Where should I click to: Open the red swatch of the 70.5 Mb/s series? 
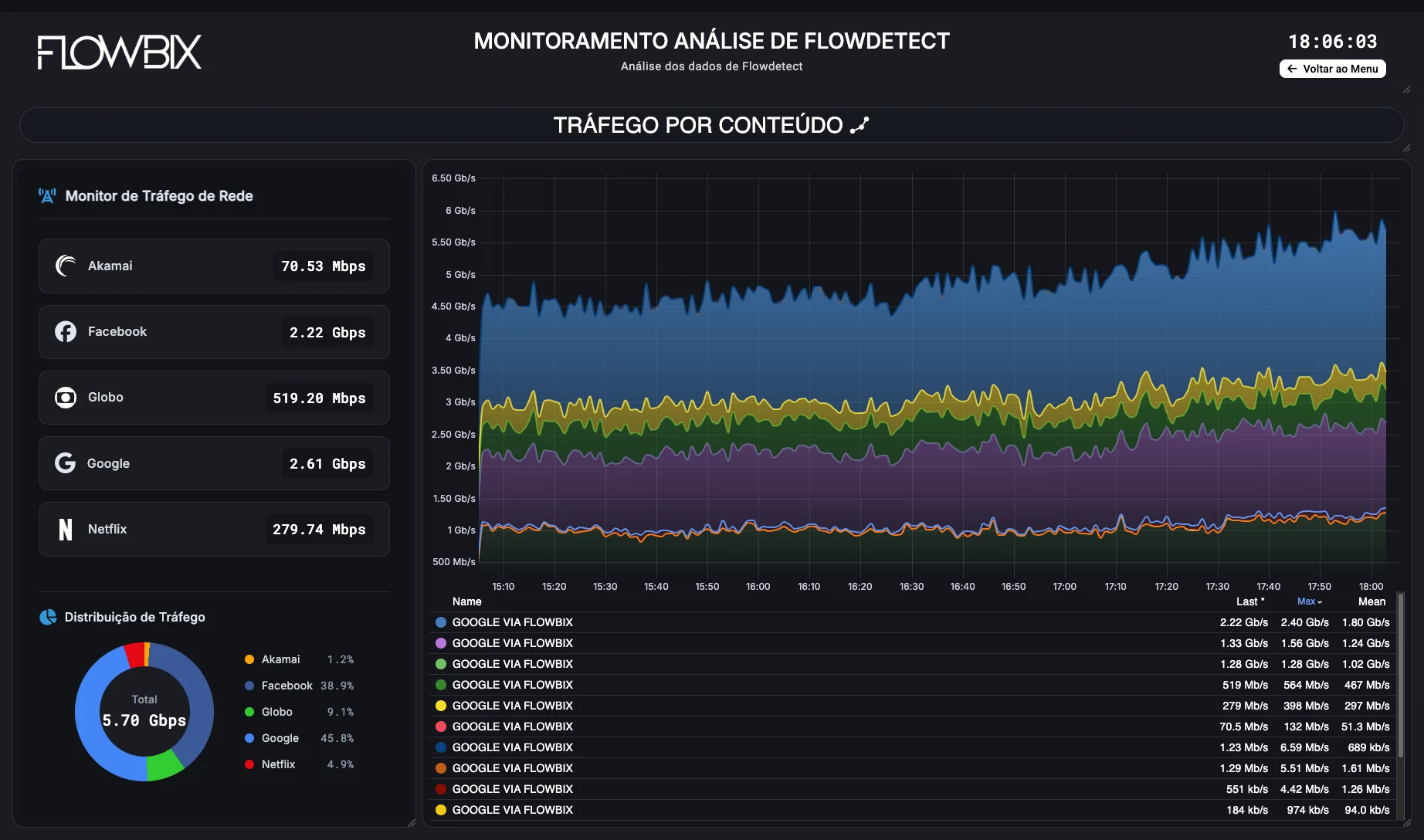pos(441,727)
